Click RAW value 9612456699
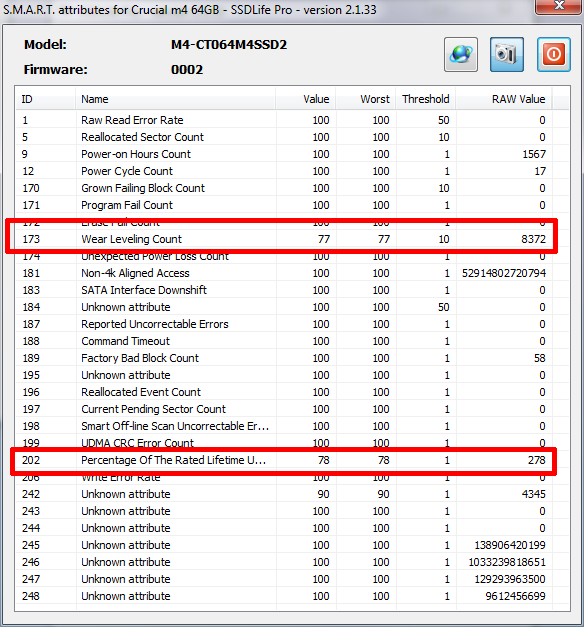Screen dimensions: 584x627 (x=516, y=596)
